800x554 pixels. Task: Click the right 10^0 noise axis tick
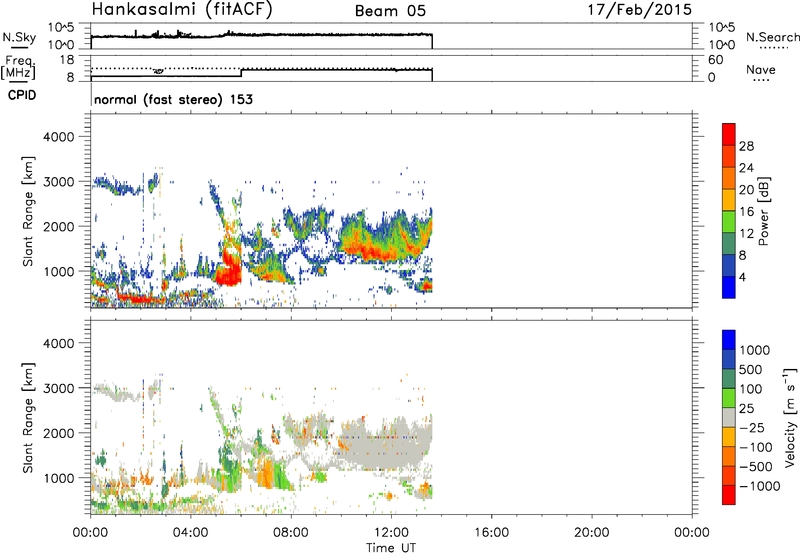(x=721, y=45)
